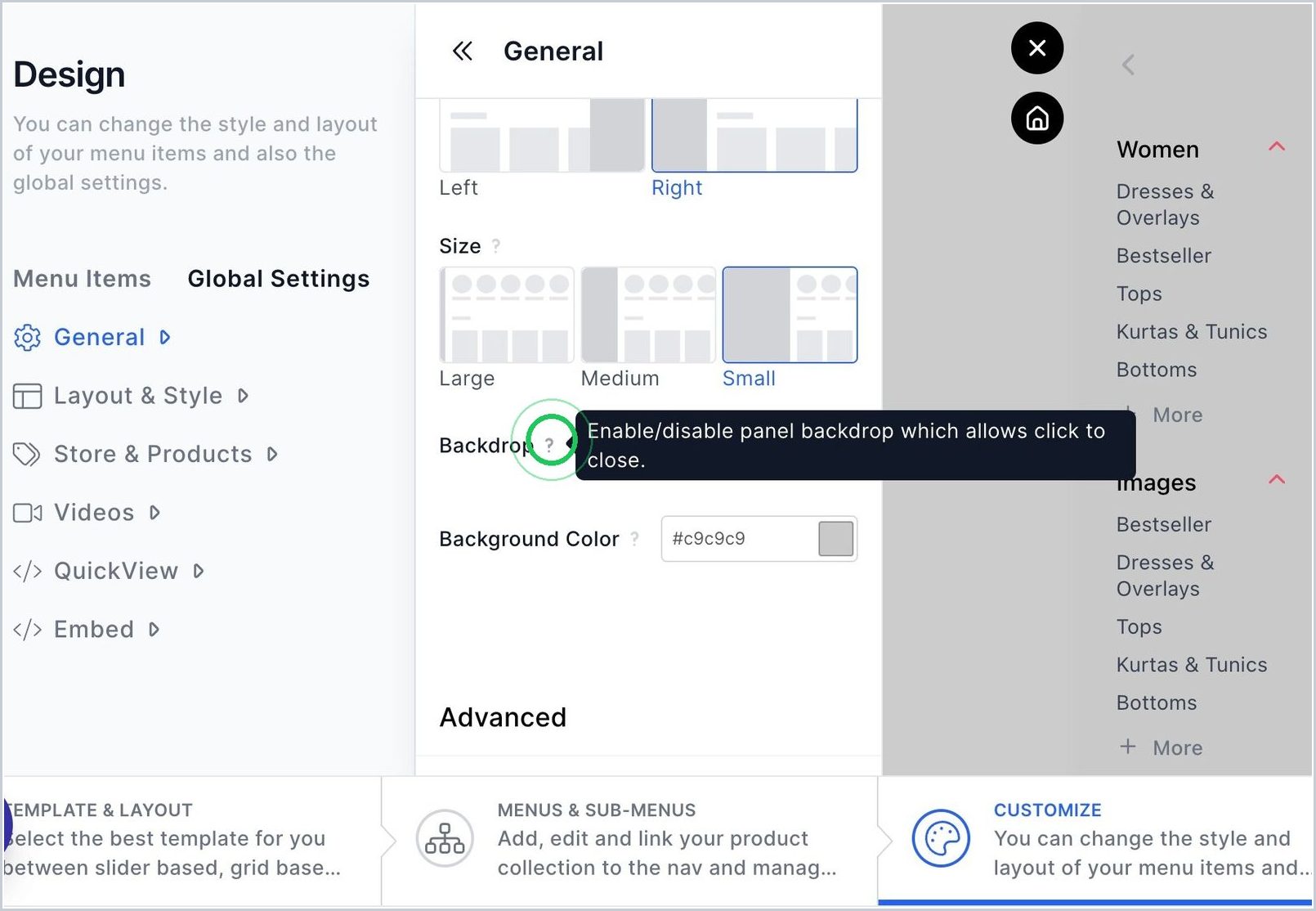Click Bottoms link under Images

1157,703
